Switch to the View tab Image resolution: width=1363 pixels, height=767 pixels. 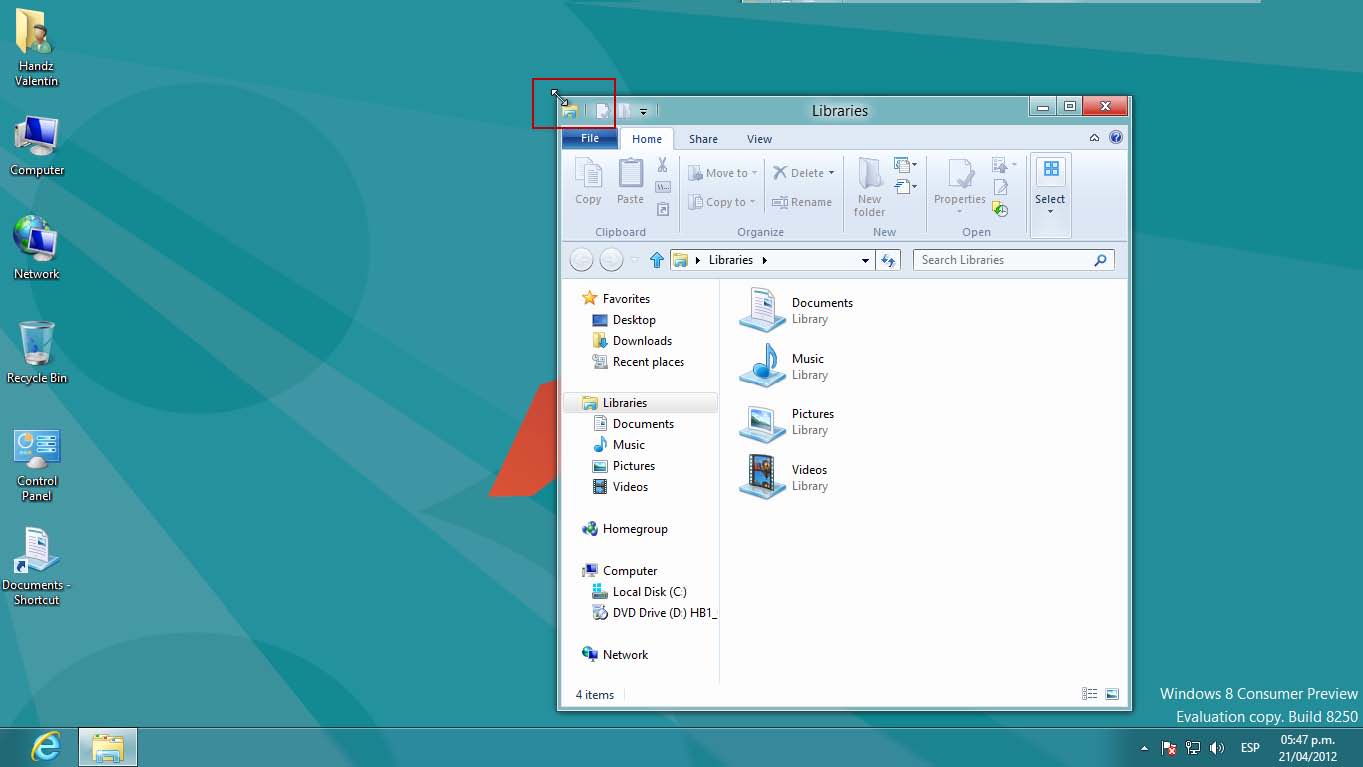click(759, 139)
